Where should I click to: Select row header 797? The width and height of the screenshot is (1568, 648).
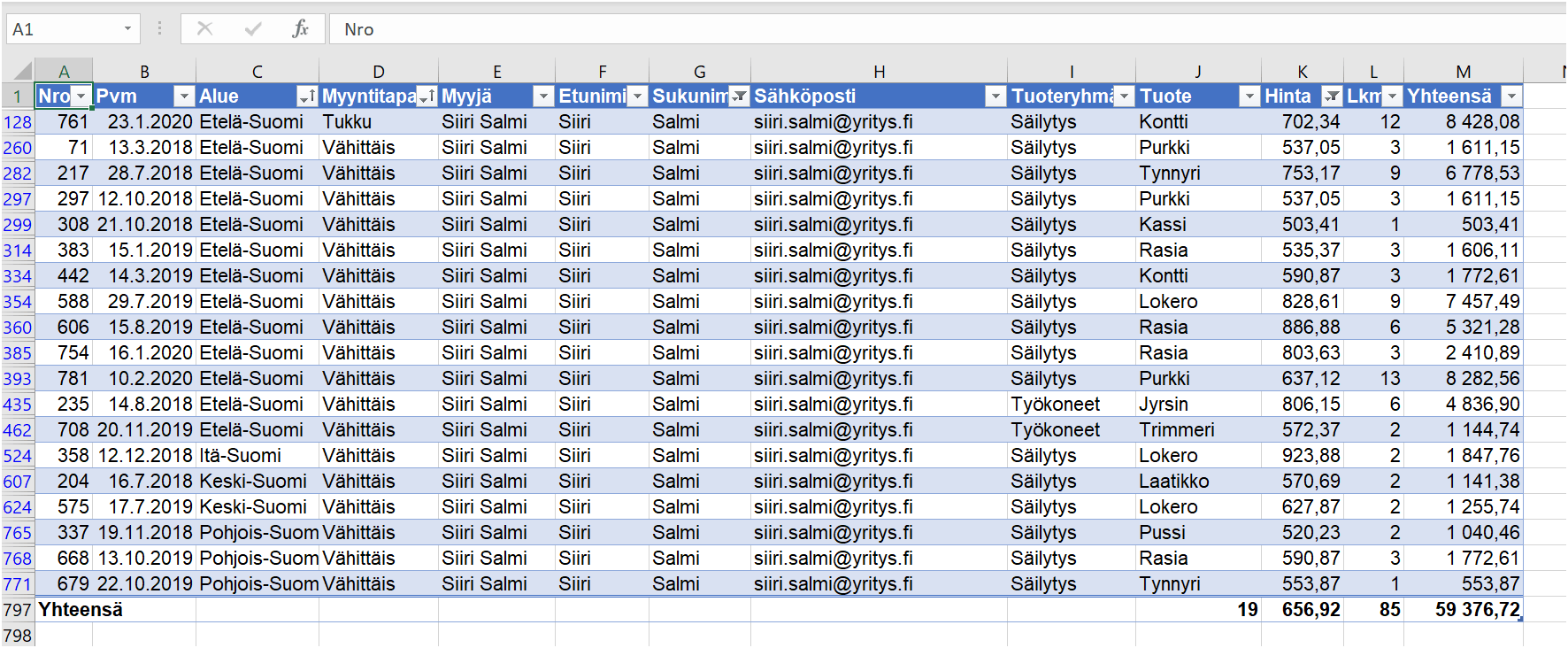point(18,610)
